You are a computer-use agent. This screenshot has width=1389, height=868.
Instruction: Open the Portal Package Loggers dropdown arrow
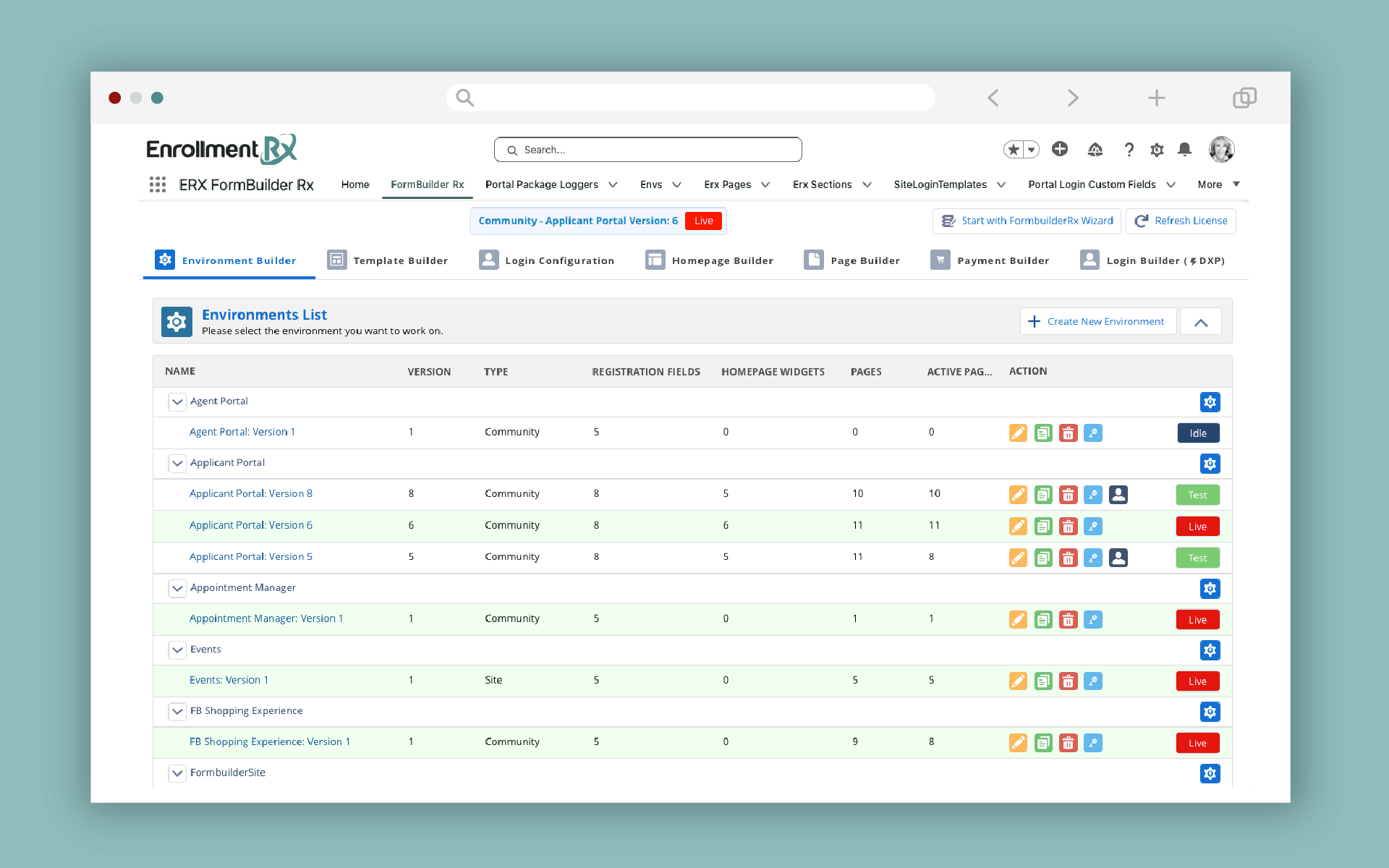(613, 184)
